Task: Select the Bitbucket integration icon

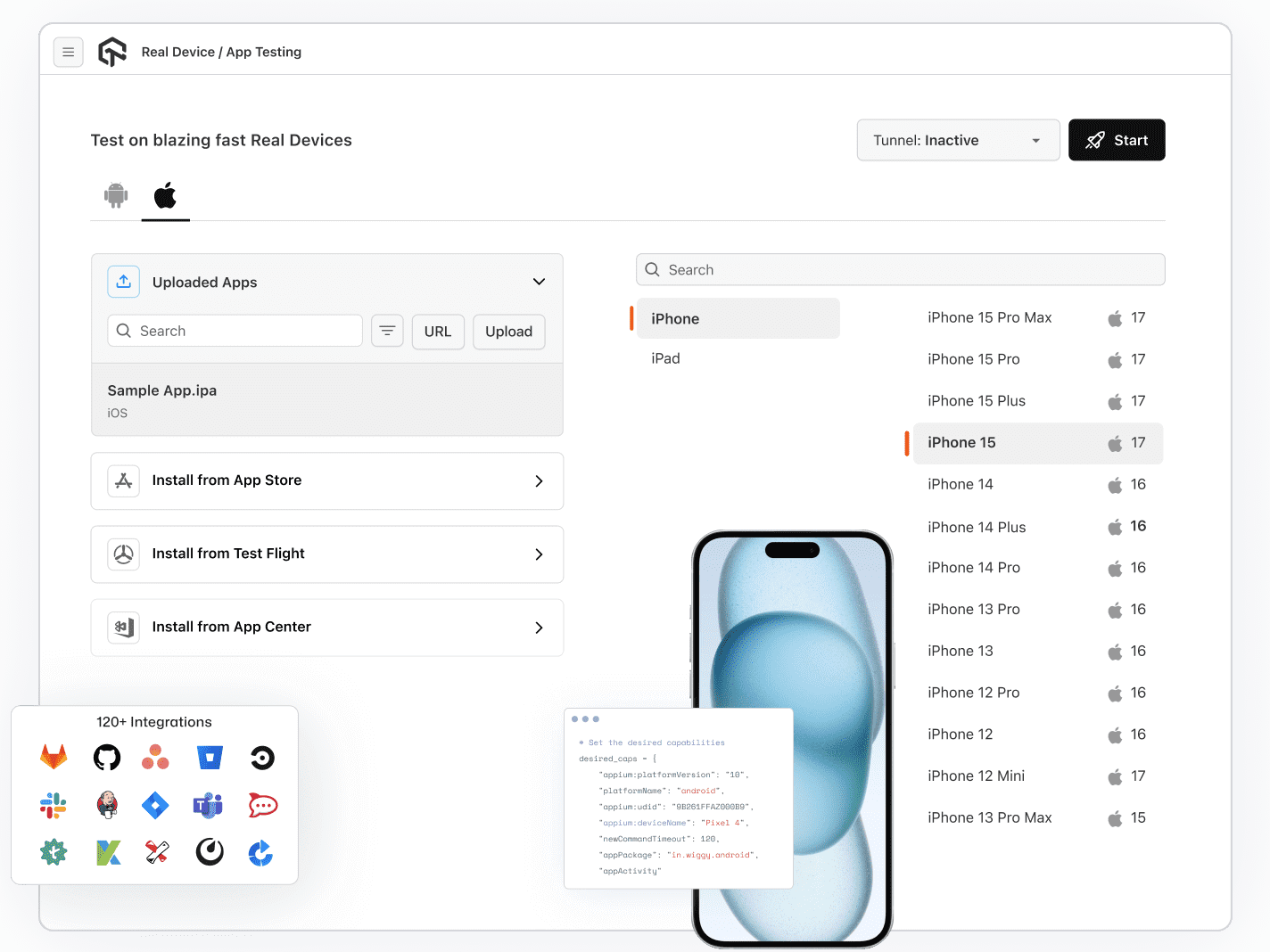Action: [210, 757]
